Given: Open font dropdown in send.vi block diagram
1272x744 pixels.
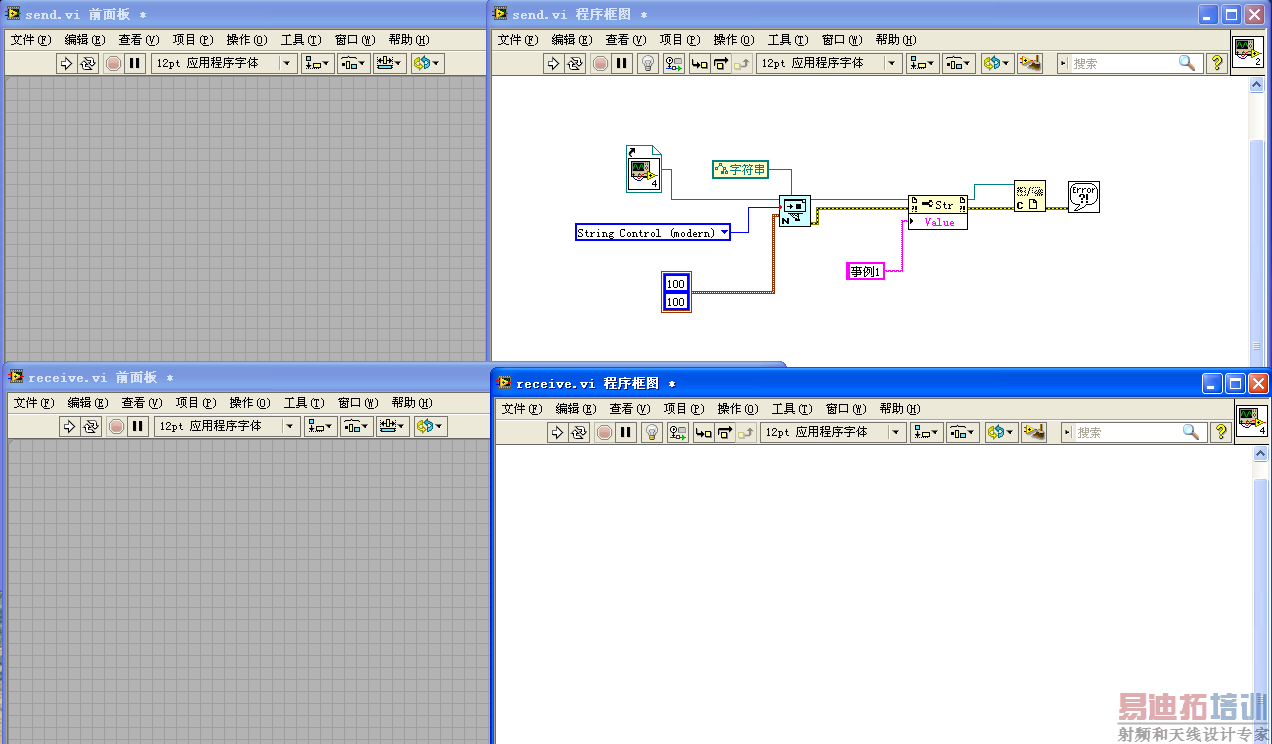Looking at the screenshot, I should (829, 63).
